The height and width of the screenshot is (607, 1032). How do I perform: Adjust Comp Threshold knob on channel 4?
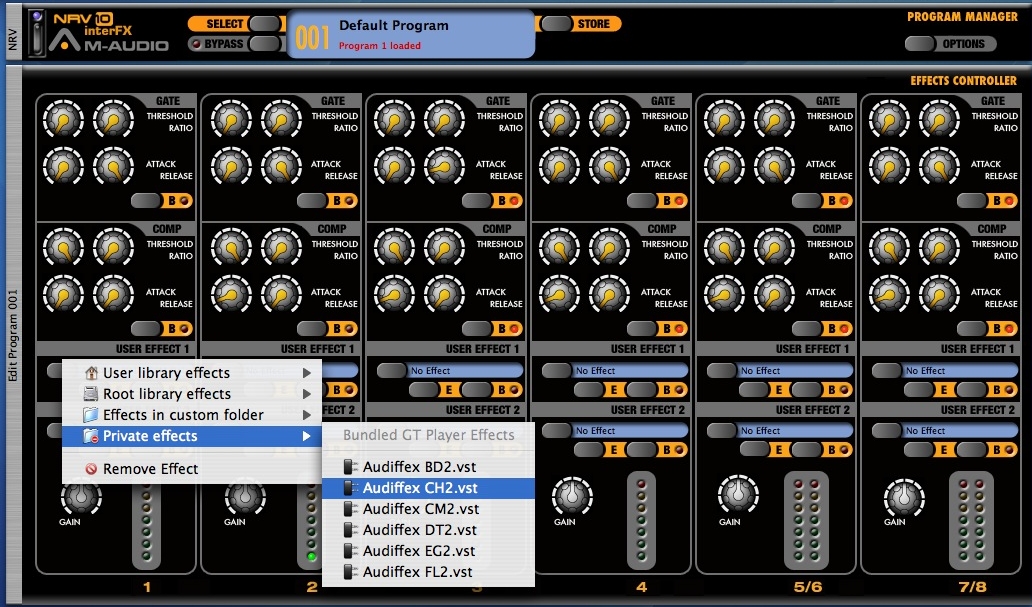(x=559, y=248)
